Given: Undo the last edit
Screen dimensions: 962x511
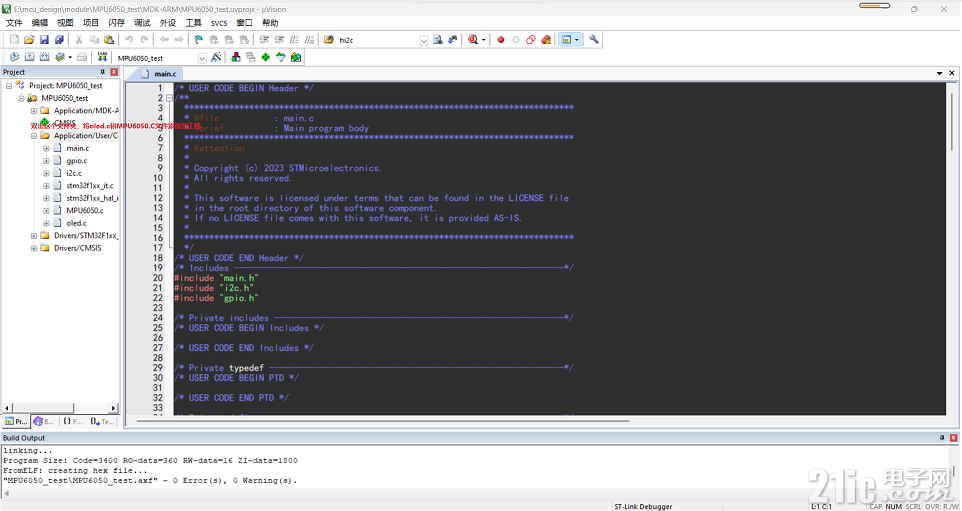Looking at the screenshot, I should click(x=129, y=40).
